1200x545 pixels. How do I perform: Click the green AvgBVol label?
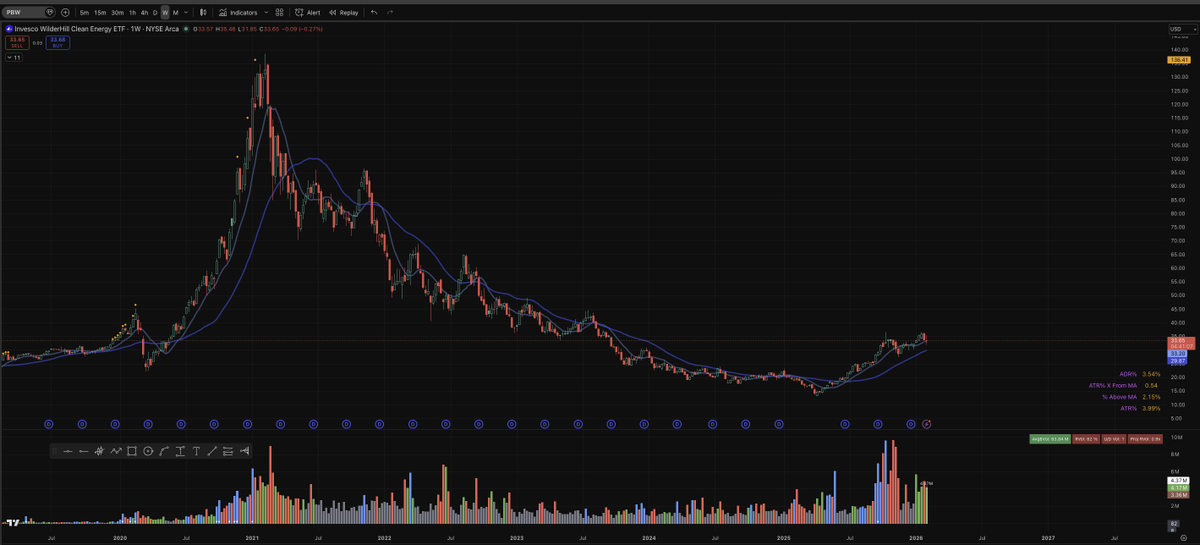(1050, 439)
